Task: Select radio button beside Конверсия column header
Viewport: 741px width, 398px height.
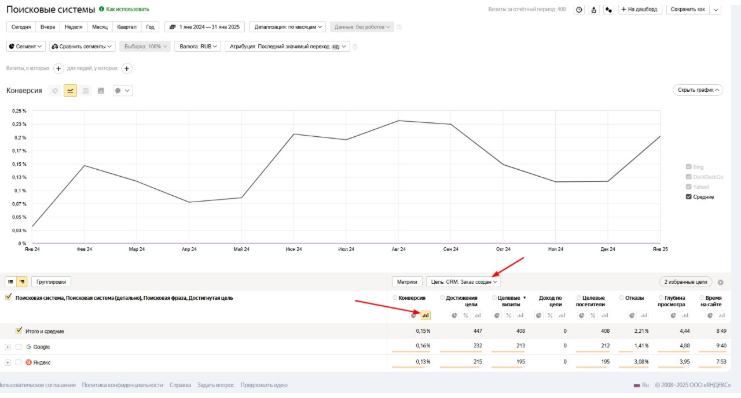Action: click(x=395, y=298)
